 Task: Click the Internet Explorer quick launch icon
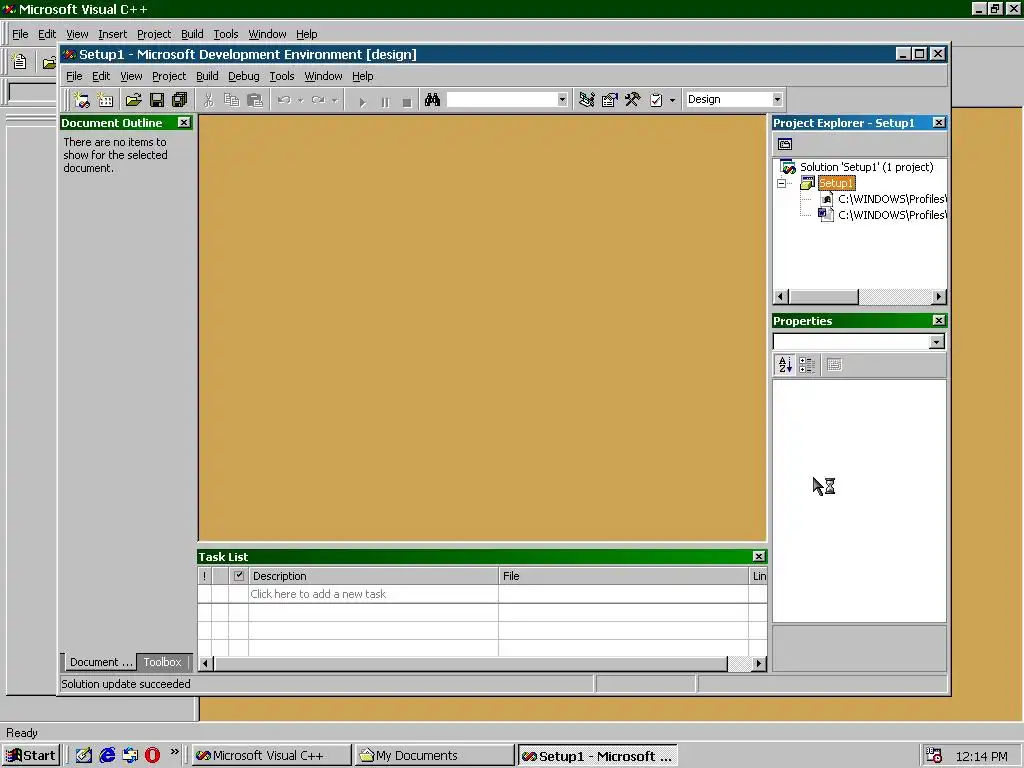click(x=107, y=755)
